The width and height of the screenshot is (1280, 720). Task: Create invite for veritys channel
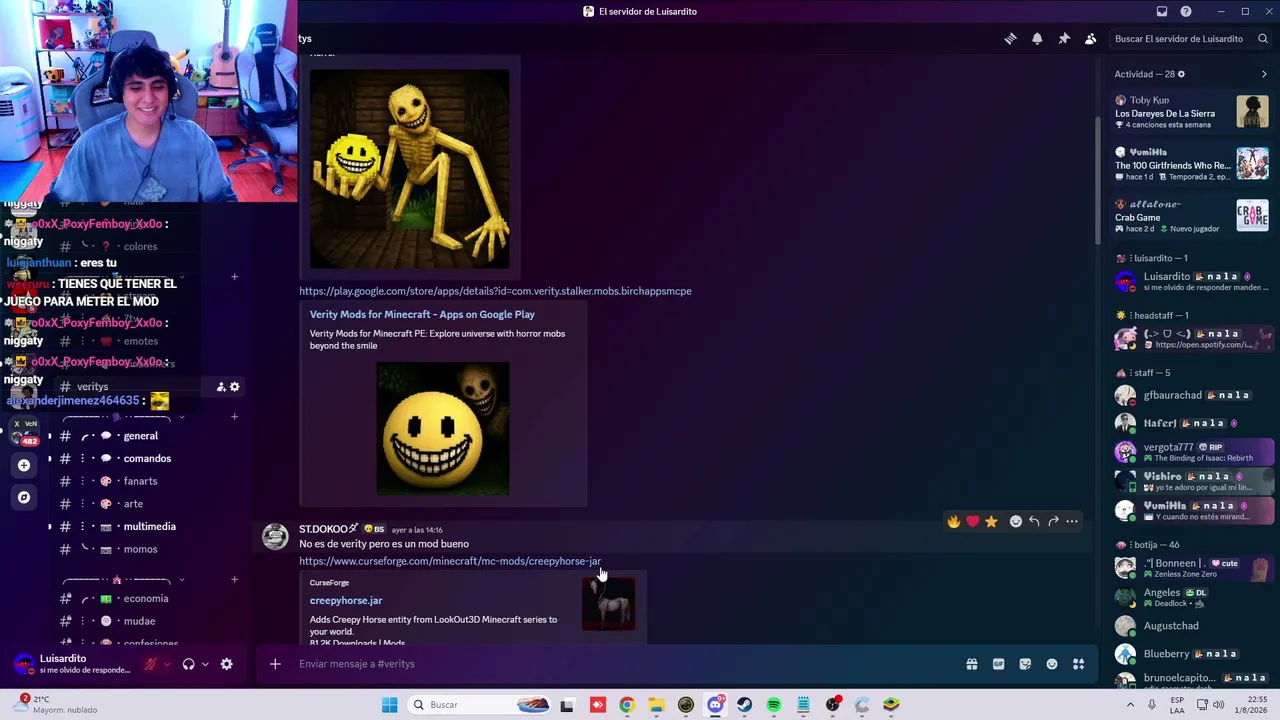[x=221, y=387]
